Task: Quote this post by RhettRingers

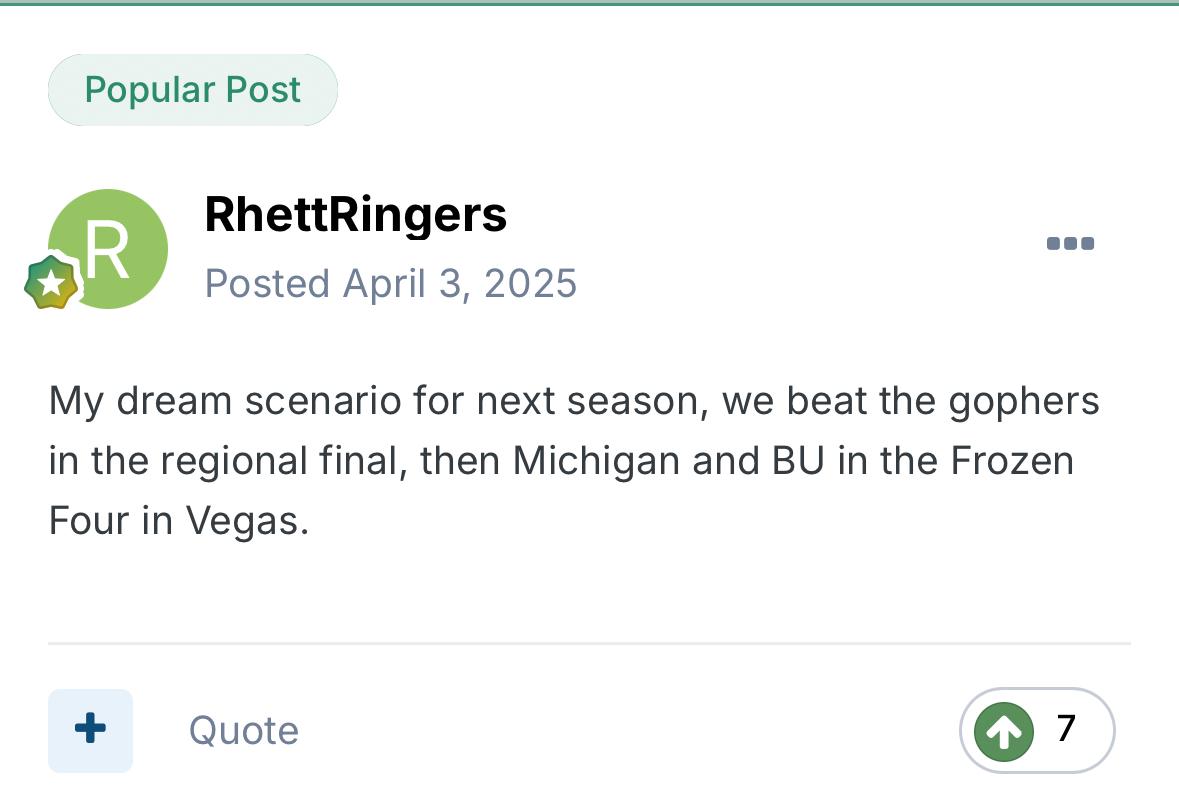Action: 243,731
